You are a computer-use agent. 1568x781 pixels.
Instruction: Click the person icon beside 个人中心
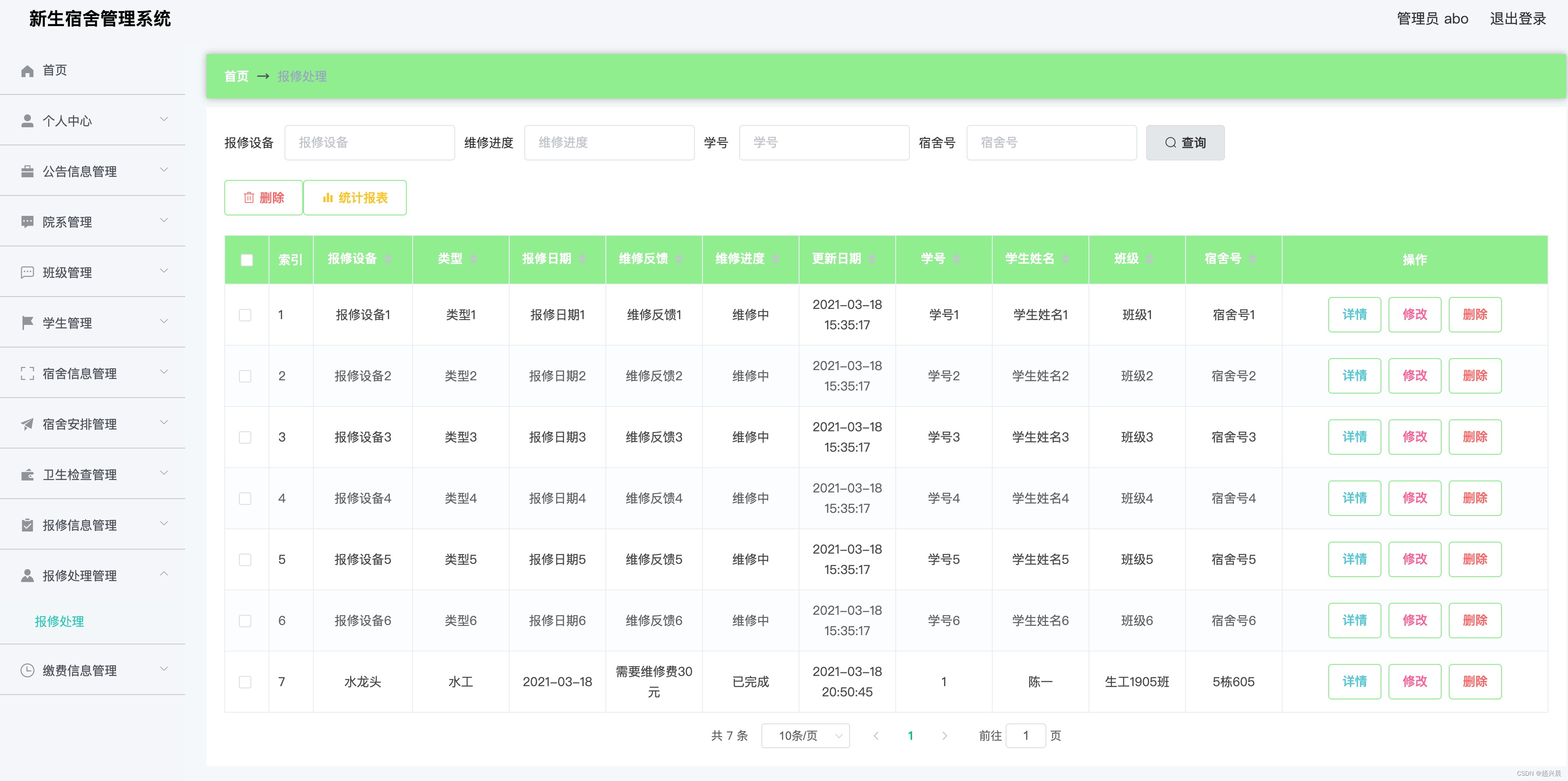pyautogui.click(x=27, y=121)
